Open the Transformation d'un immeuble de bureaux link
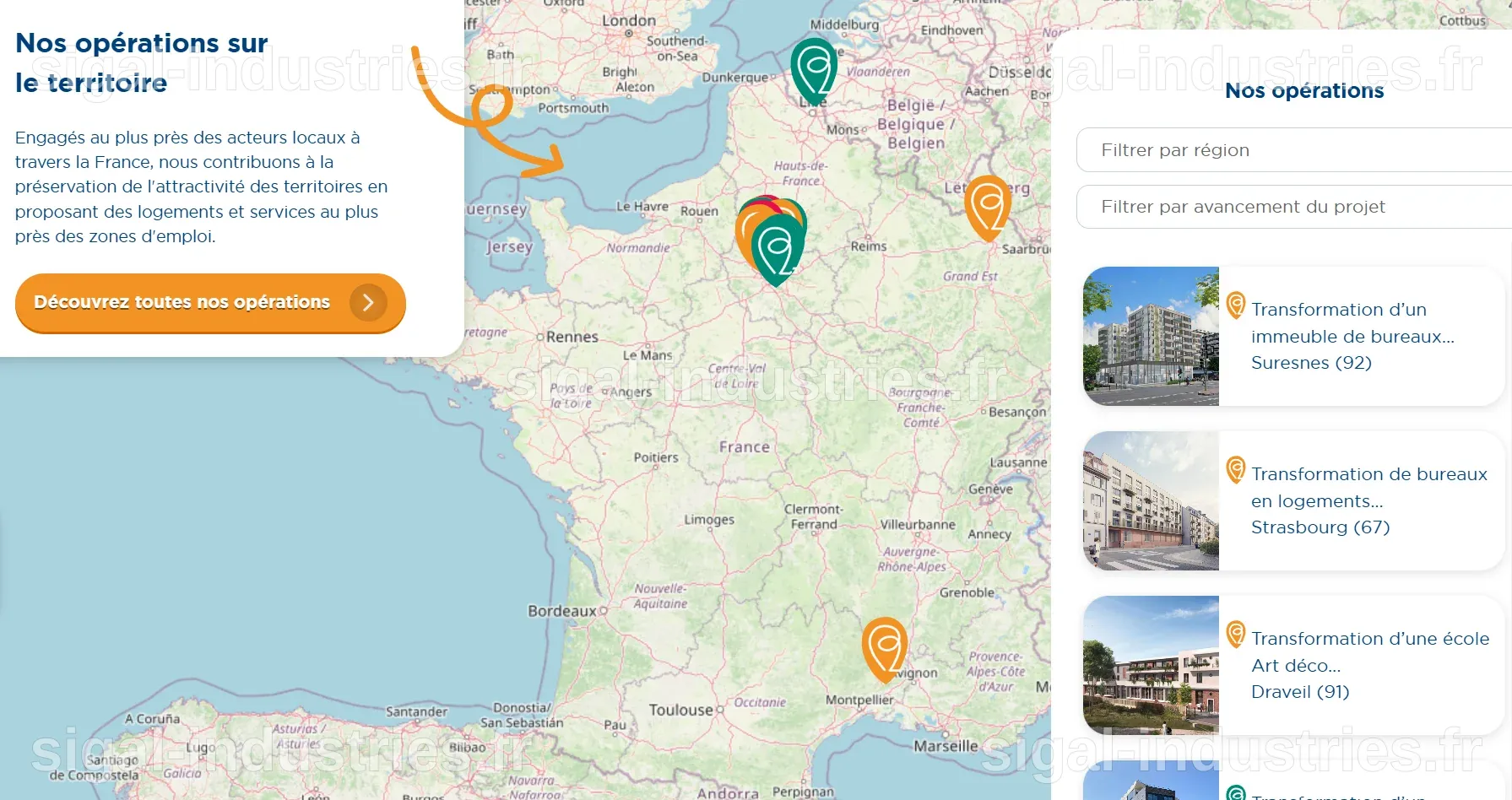Image resolution: width=1512 pixels, height=800 pixels. [x=1352, y=323]
